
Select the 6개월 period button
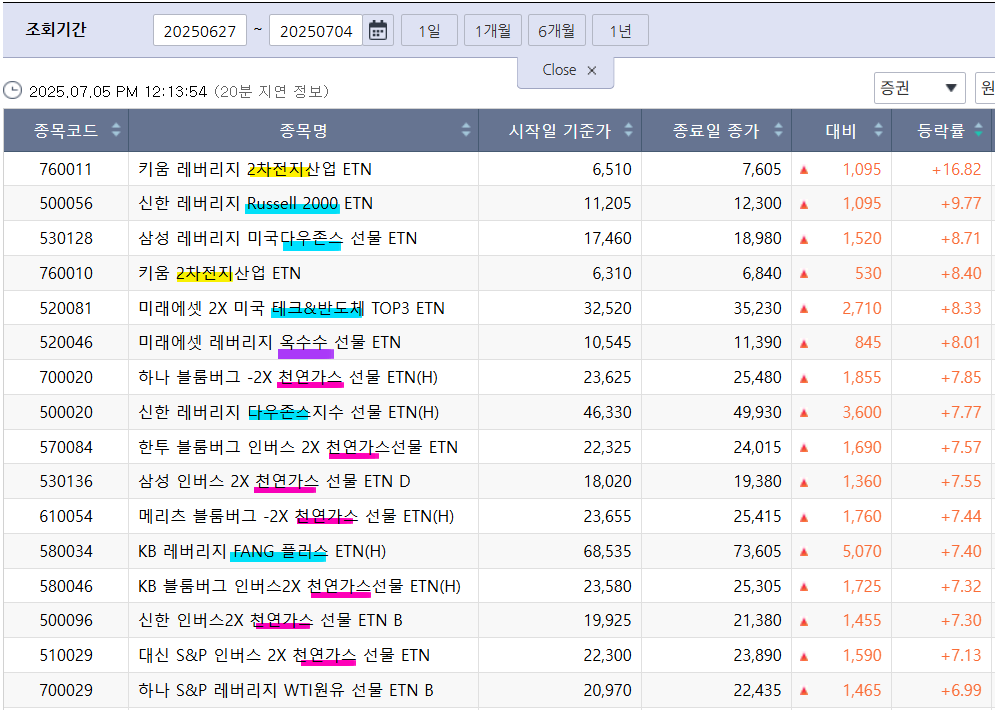click(556, 30)
